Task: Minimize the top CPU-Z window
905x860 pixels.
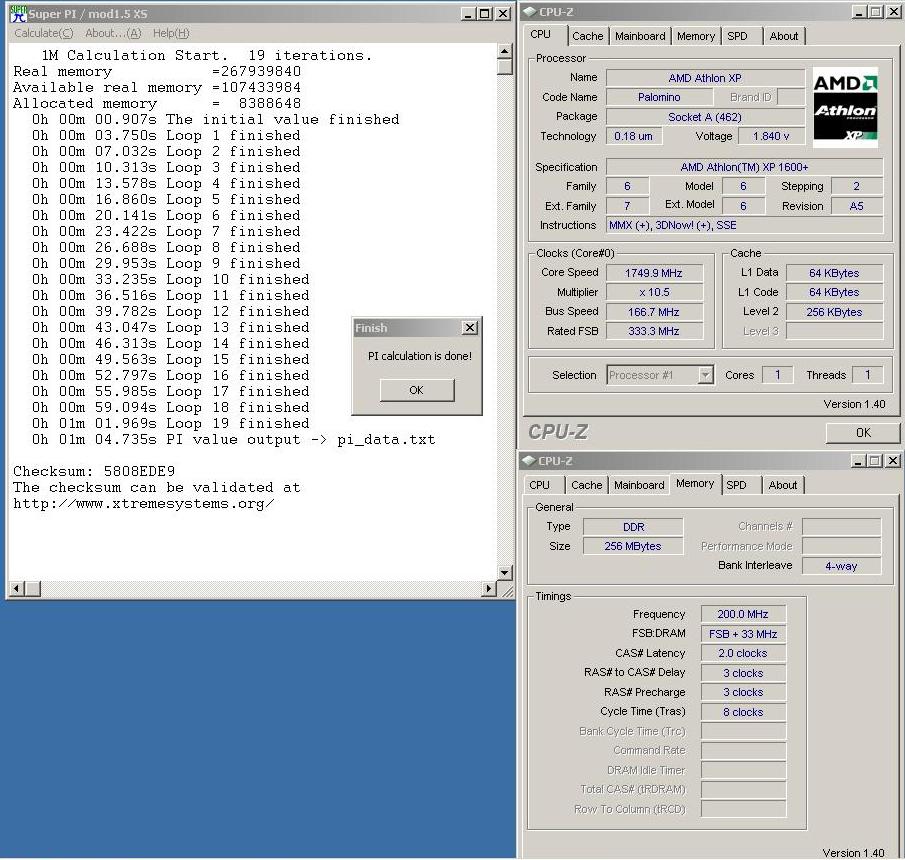Action: [x=859, y=12]
